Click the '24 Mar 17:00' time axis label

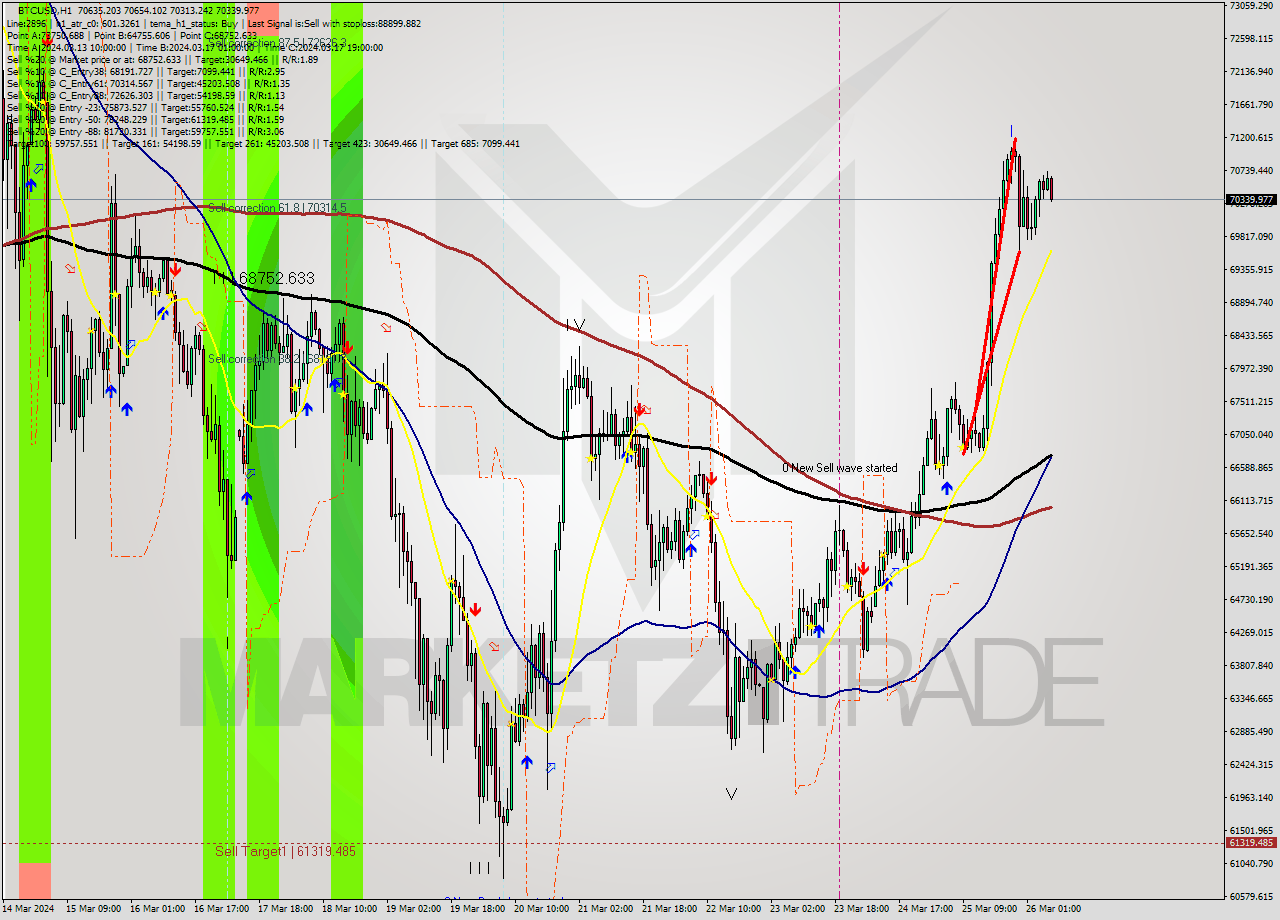[x=925, y=909]
